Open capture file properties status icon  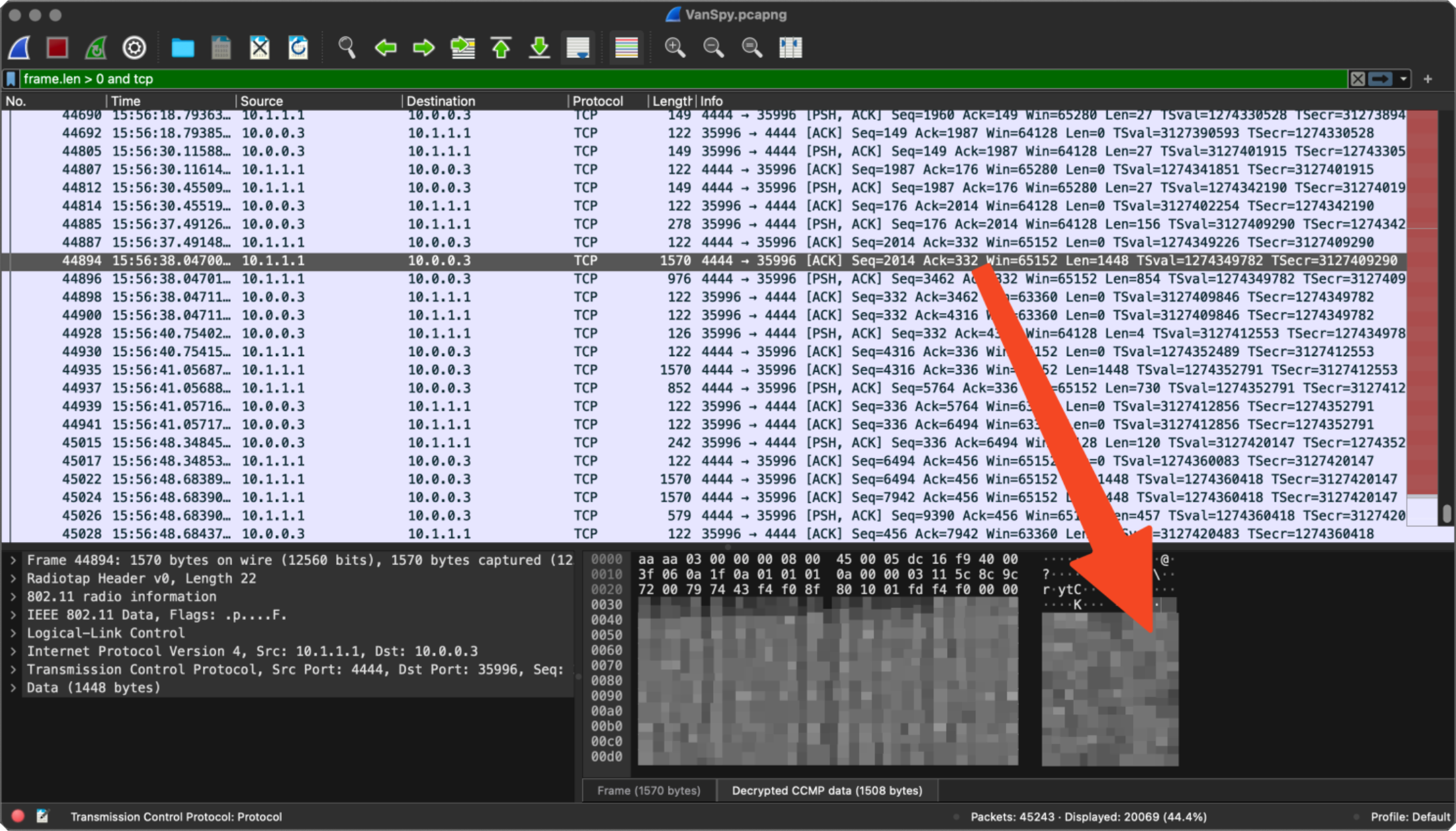point(43,816)
